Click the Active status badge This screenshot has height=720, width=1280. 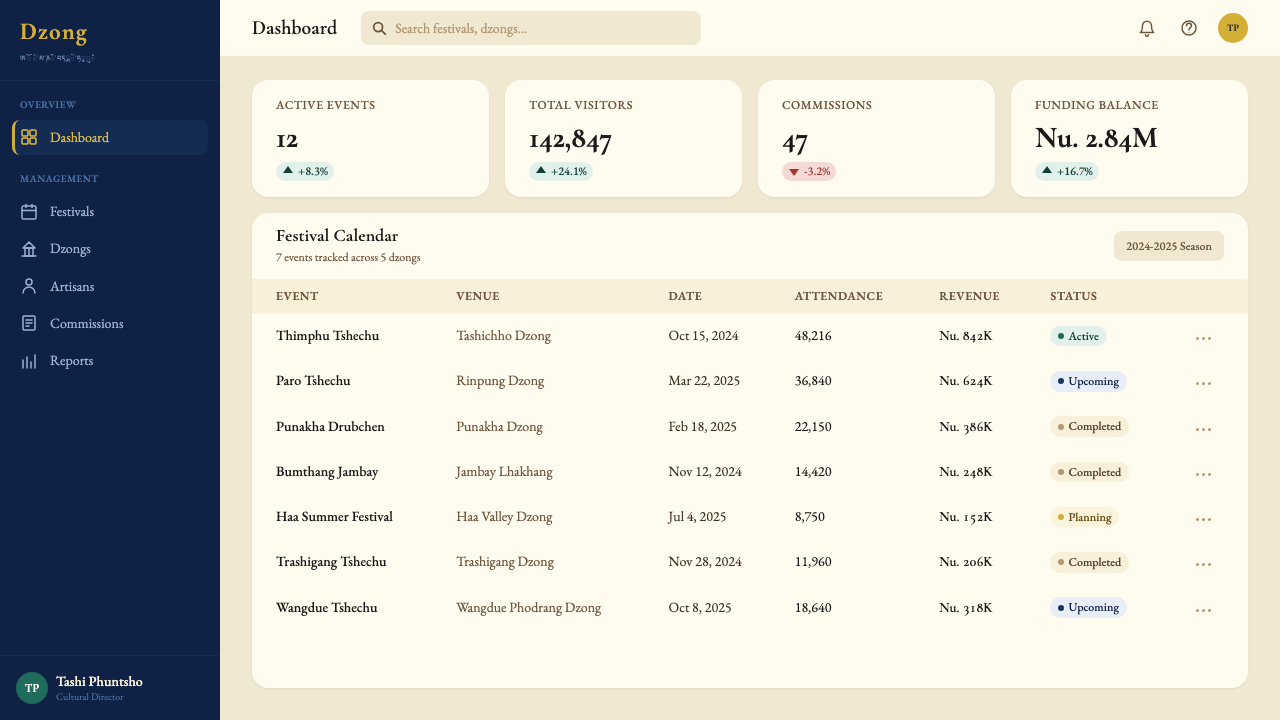pos(1078,336)
